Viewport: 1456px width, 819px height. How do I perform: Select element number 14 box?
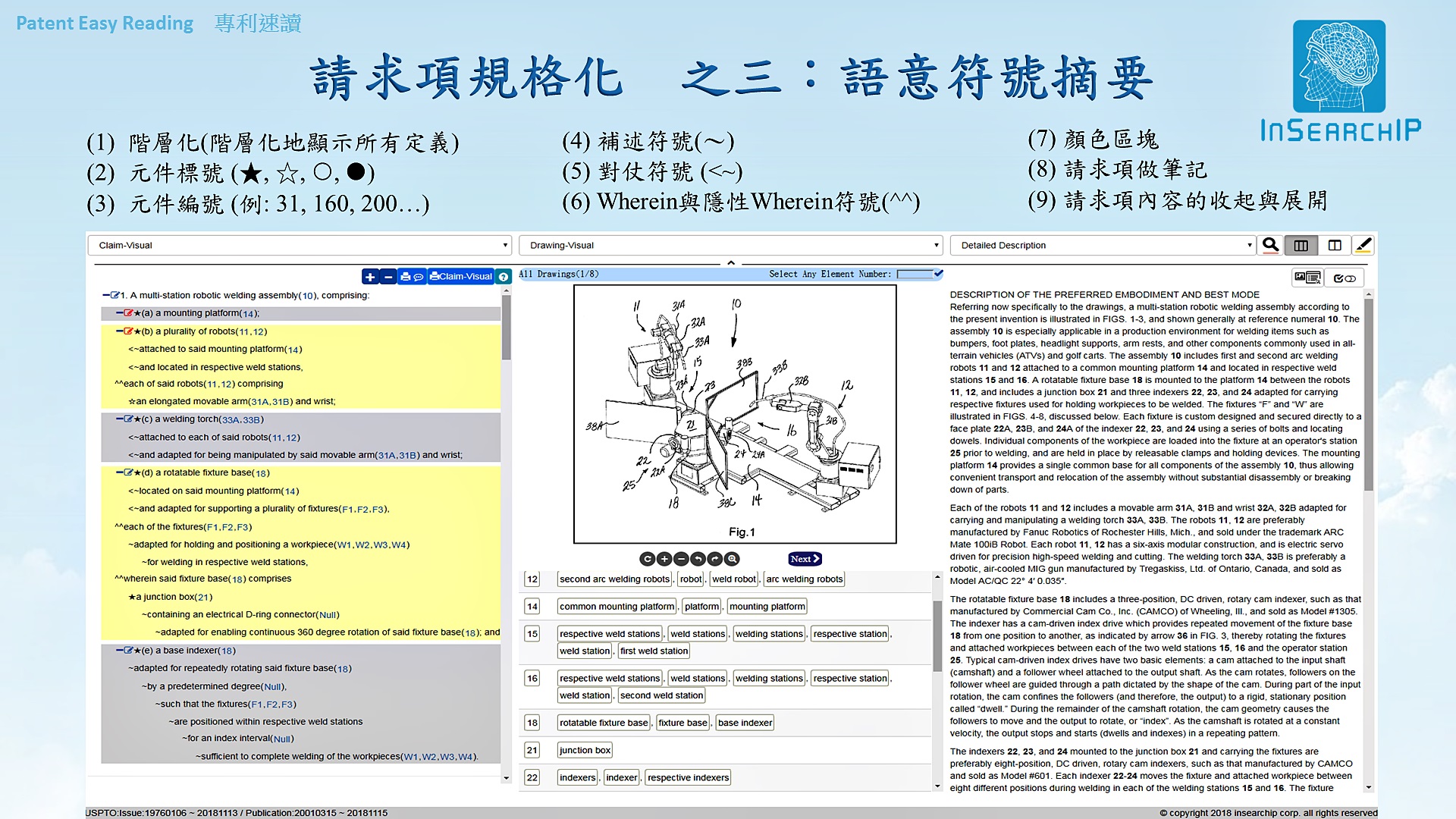532,607
